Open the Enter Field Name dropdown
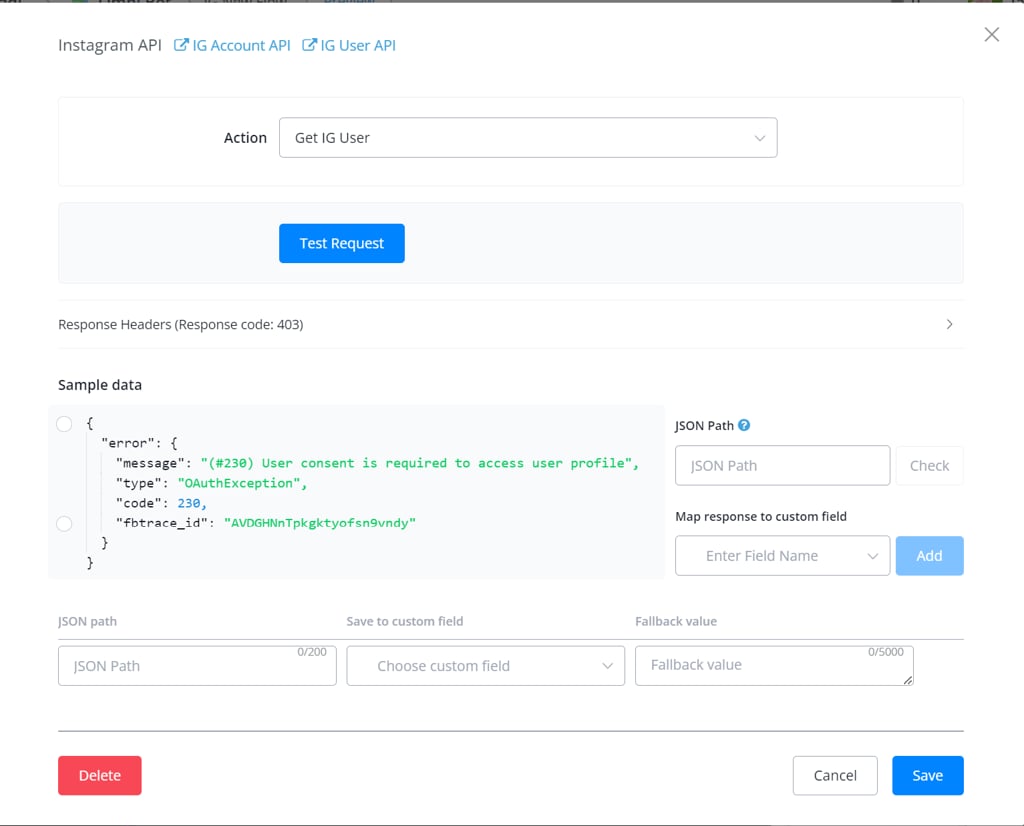This screenshot has height=826, width=1024. pos(782,556)
